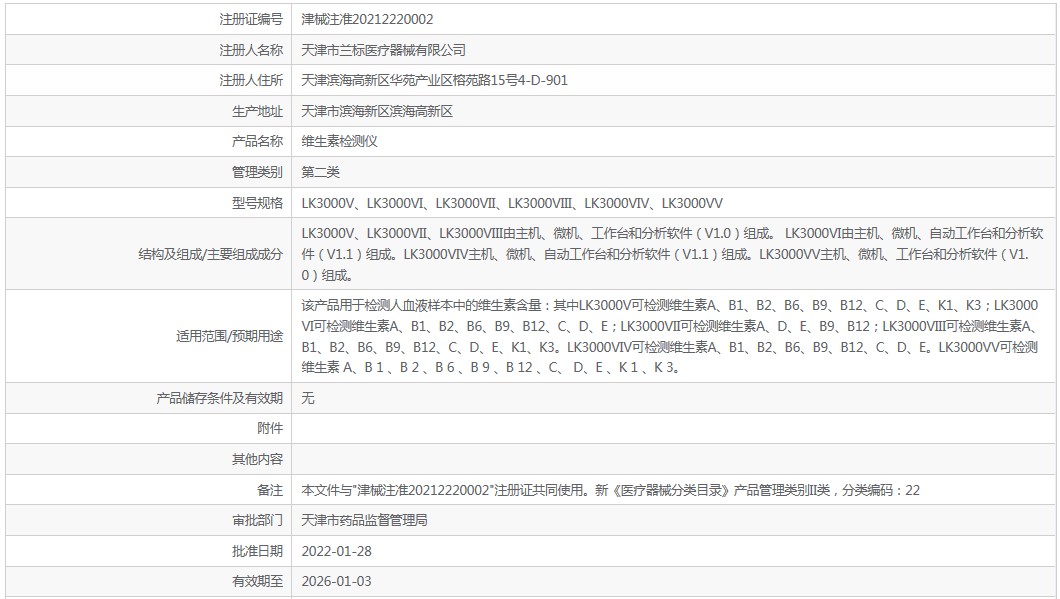
Task: Select the 附件 label
Action: pos(270,429)
